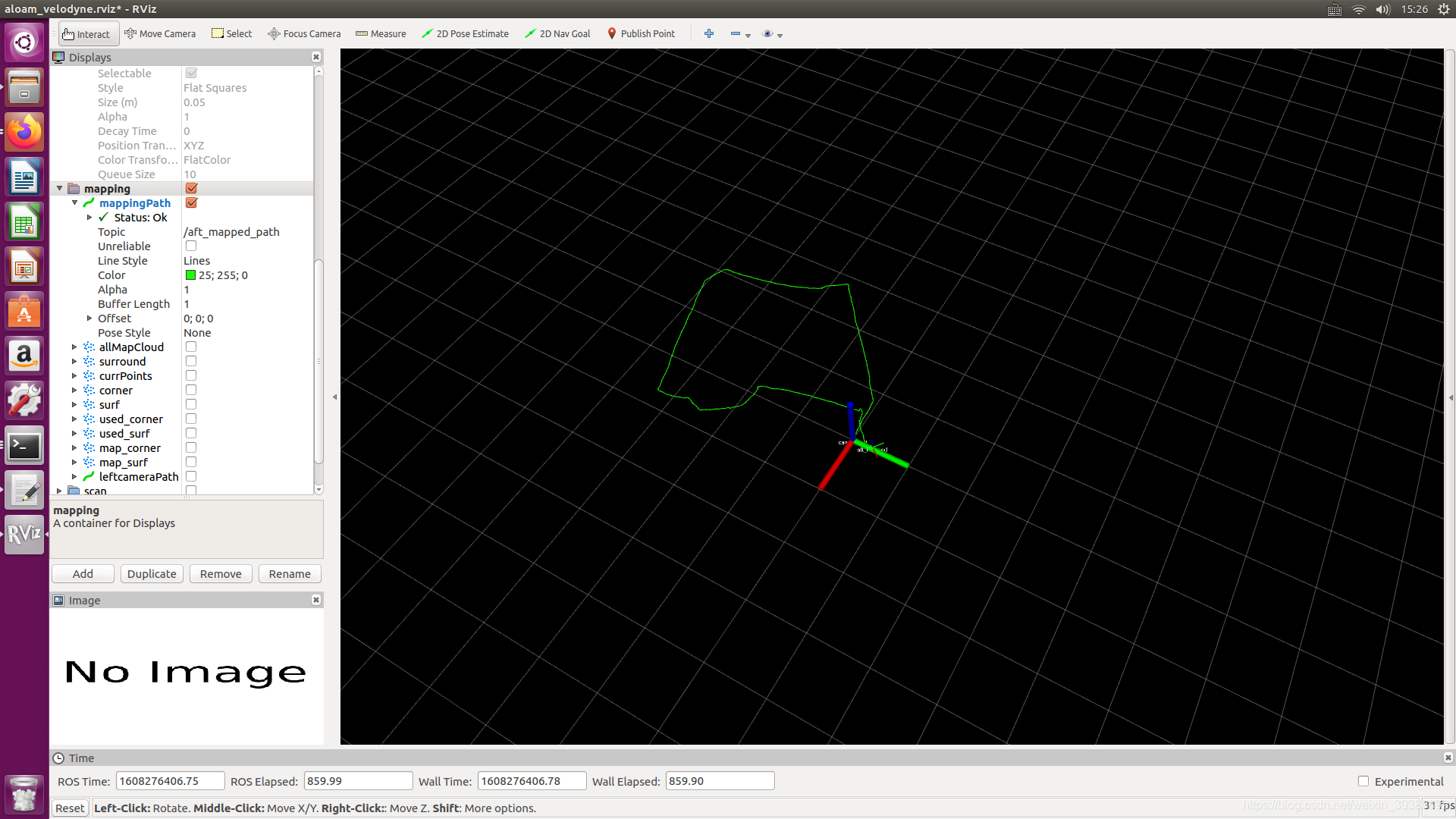Expand the map_surf display
This screenshot has height=819, width=1456.
[x=74, y=463]
